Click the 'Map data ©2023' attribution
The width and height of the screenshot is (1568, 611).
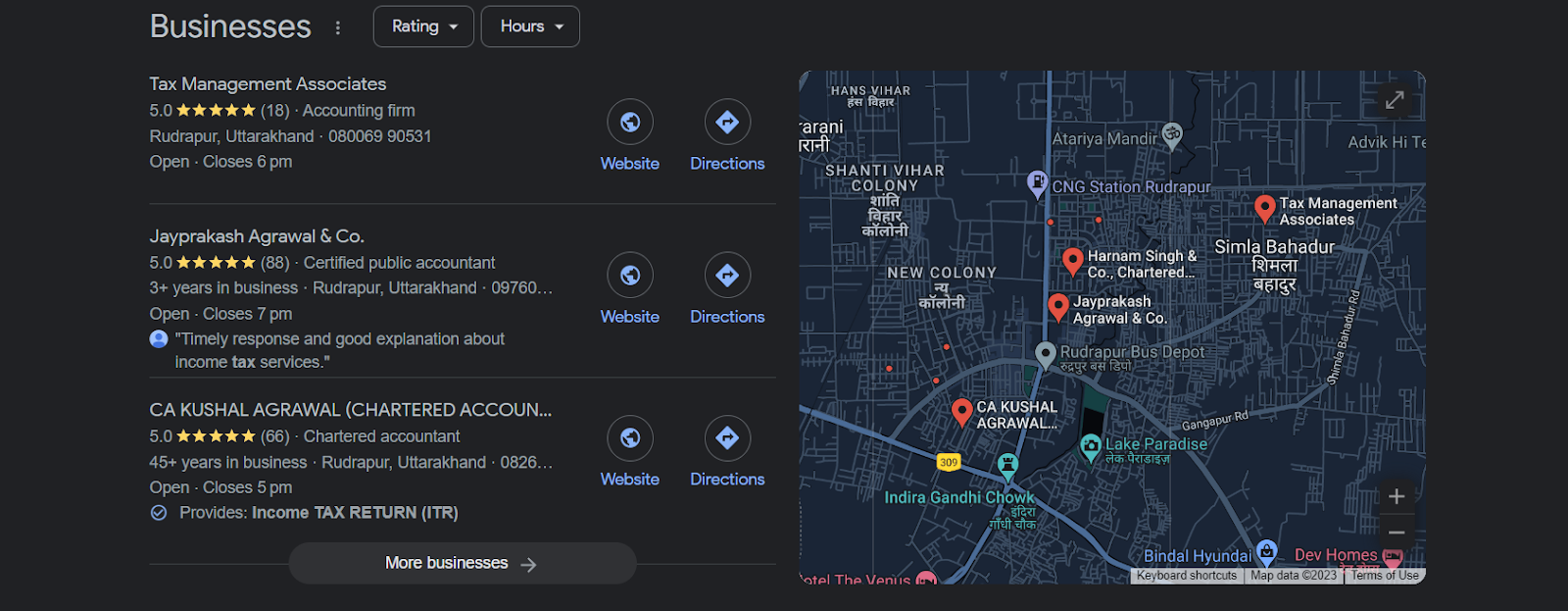point(1294,576)
